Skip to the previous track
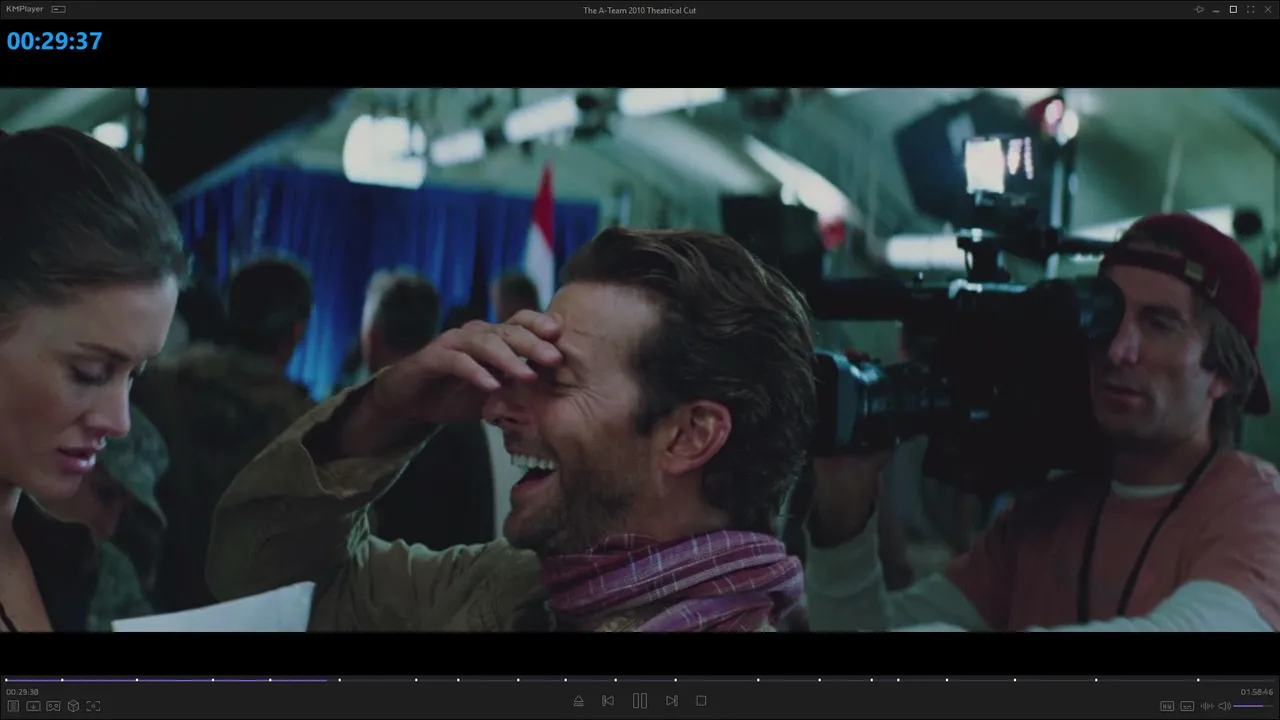The height and width of the screenshot is (720, 1280). click(608, 701)
